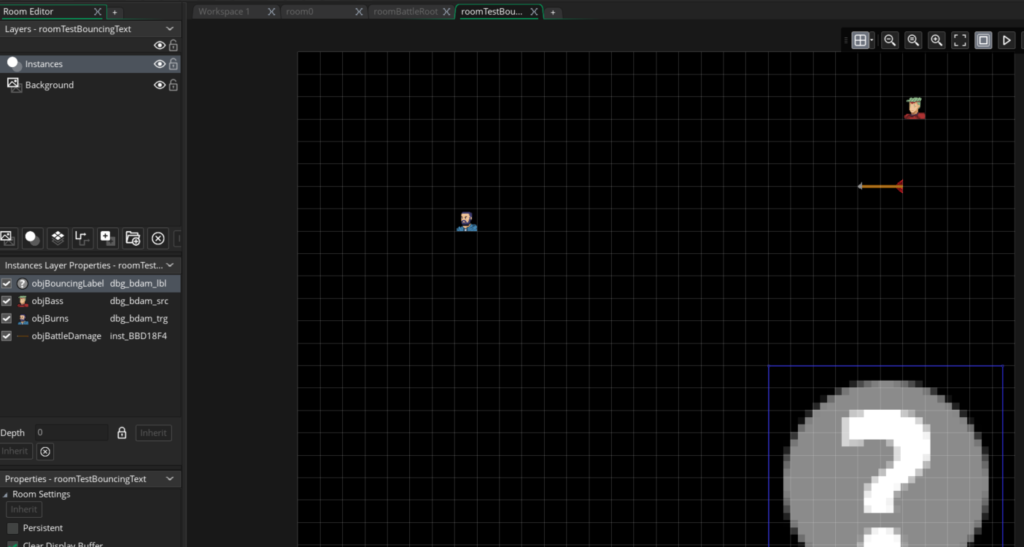Viewport: 1024px width, 547px height.
Task: Delete the selected layer
Action: tap(158, 238)
